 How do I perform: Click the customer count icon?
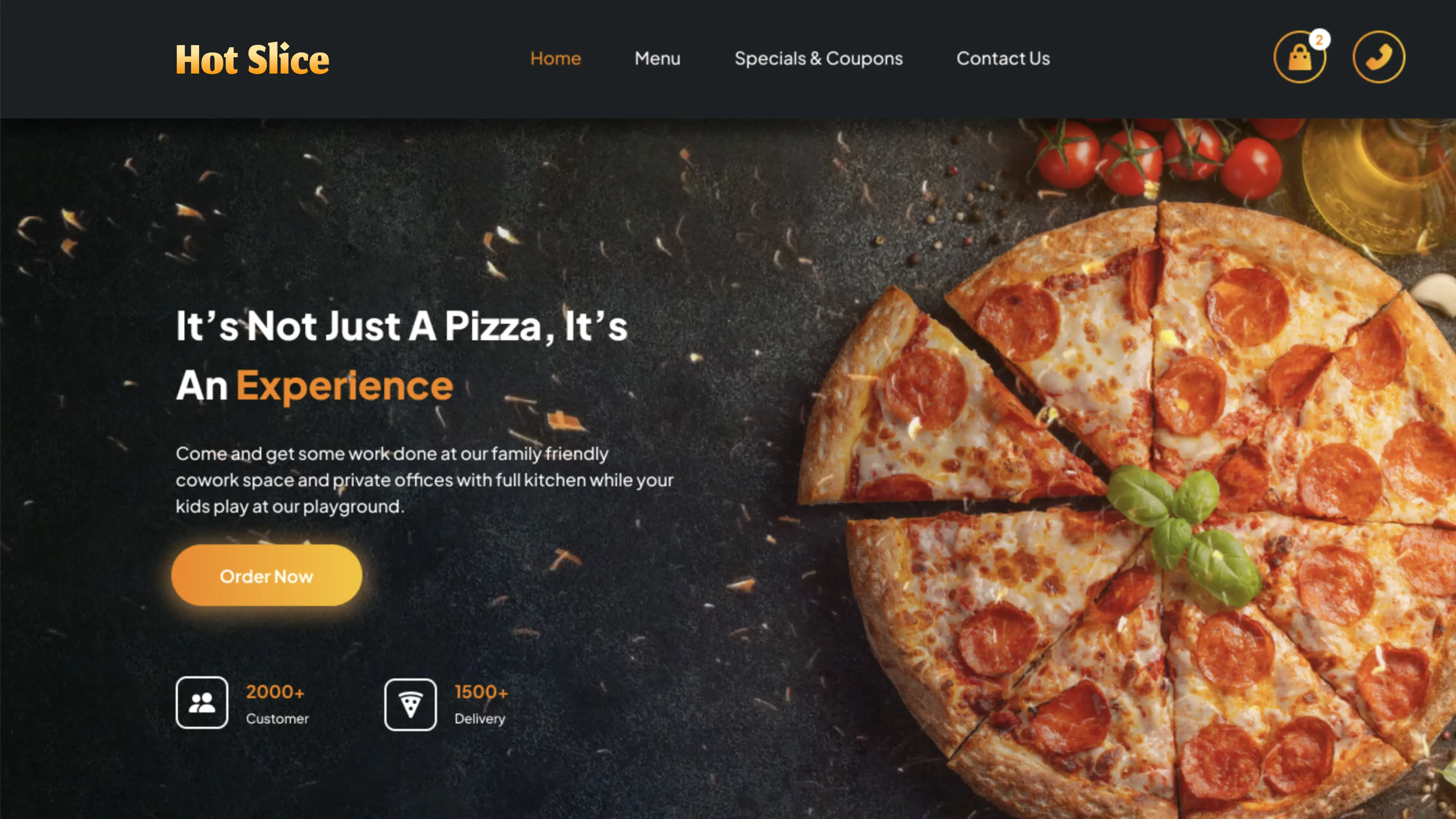click(x=201, y=703)
